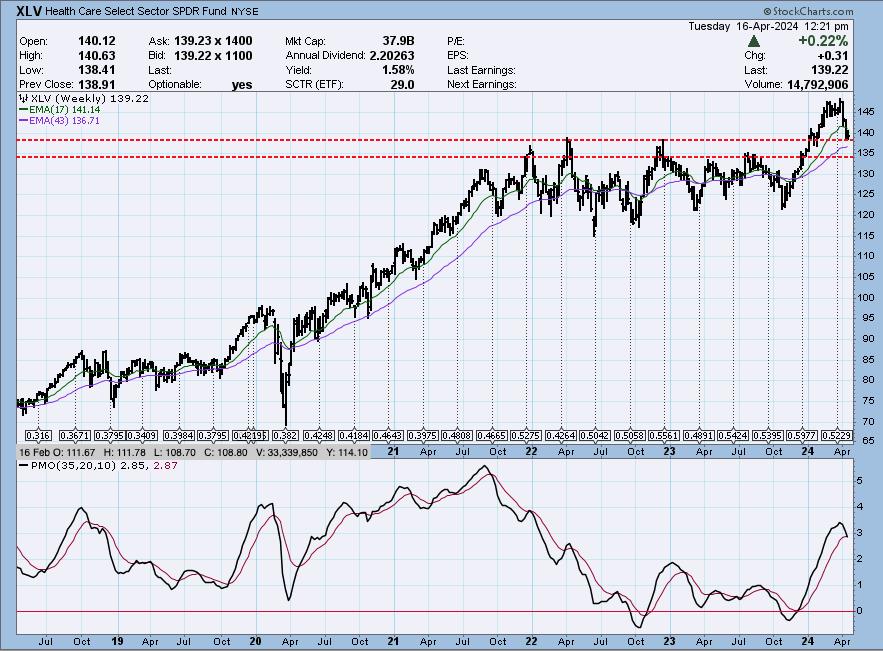The height and width of the screenshot is (651, 883).
Task: Click the dividend box 0.4264
Action: (561, 435)
